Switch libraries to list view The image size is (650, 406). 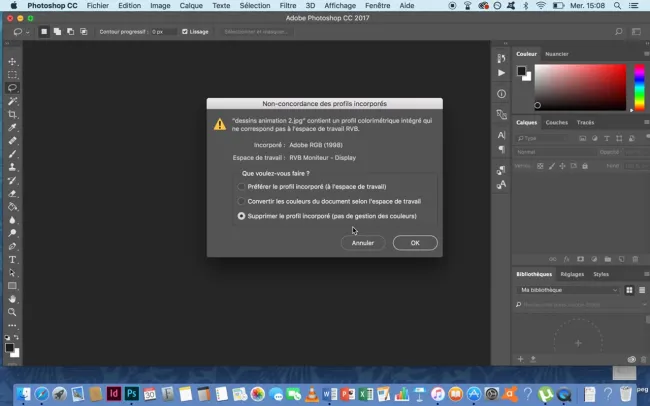642,290
